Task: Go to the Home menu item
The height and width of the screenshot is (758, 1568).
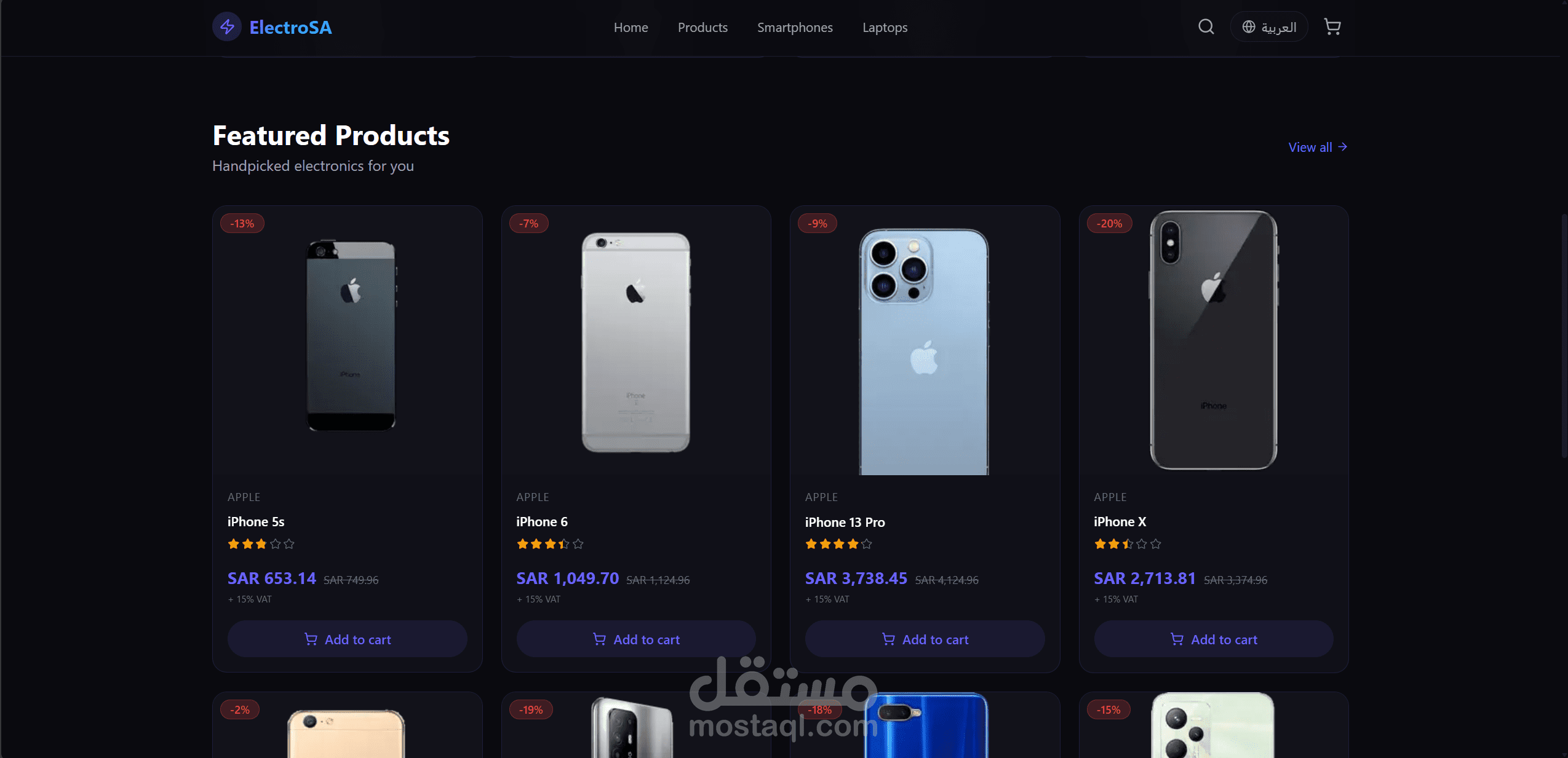Action: pyautogui.click(x=631, y=27)
